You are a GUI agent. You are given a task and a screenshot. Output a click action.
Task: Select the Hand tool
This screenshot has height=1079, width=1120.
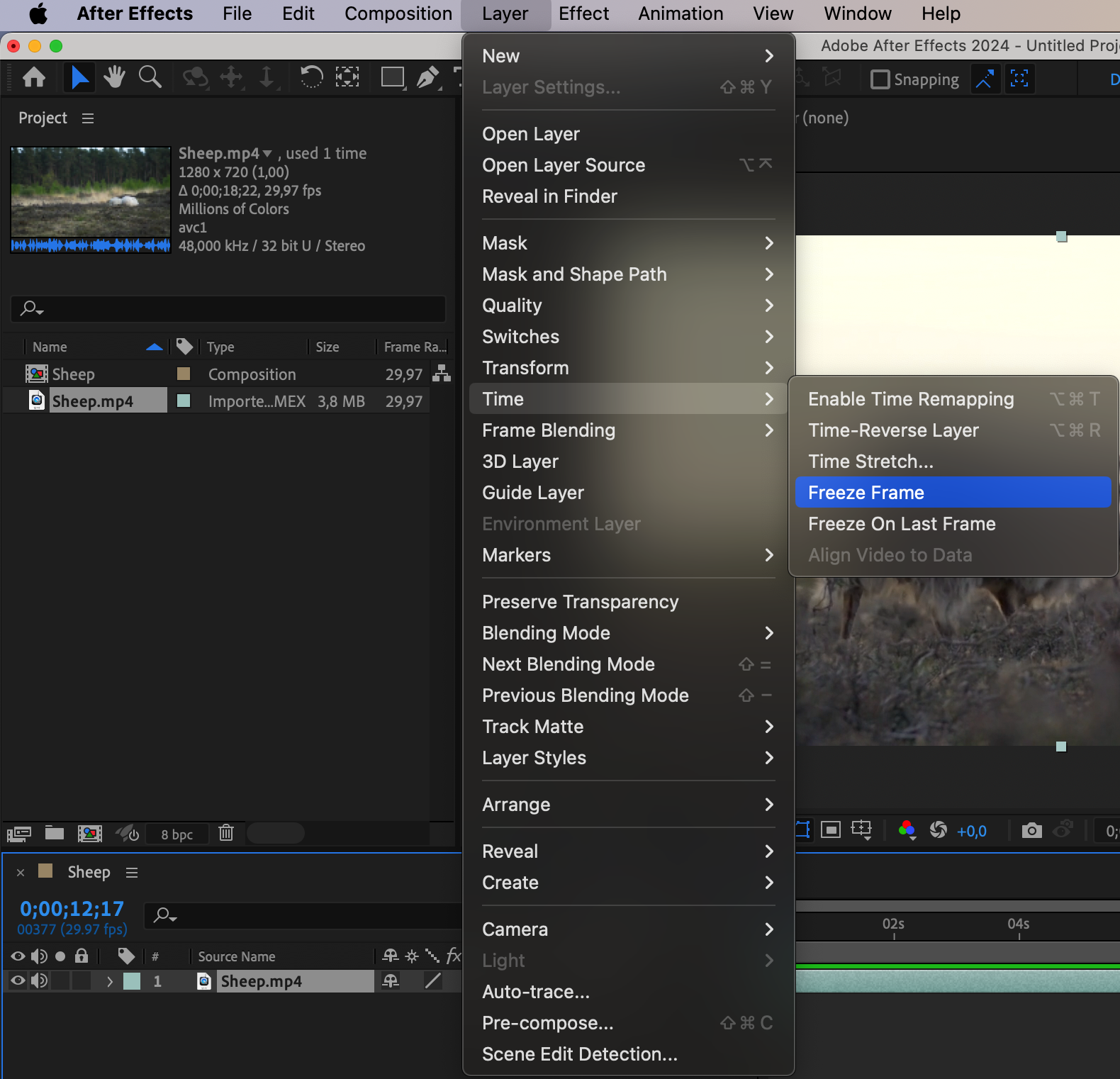pos(113,77)
